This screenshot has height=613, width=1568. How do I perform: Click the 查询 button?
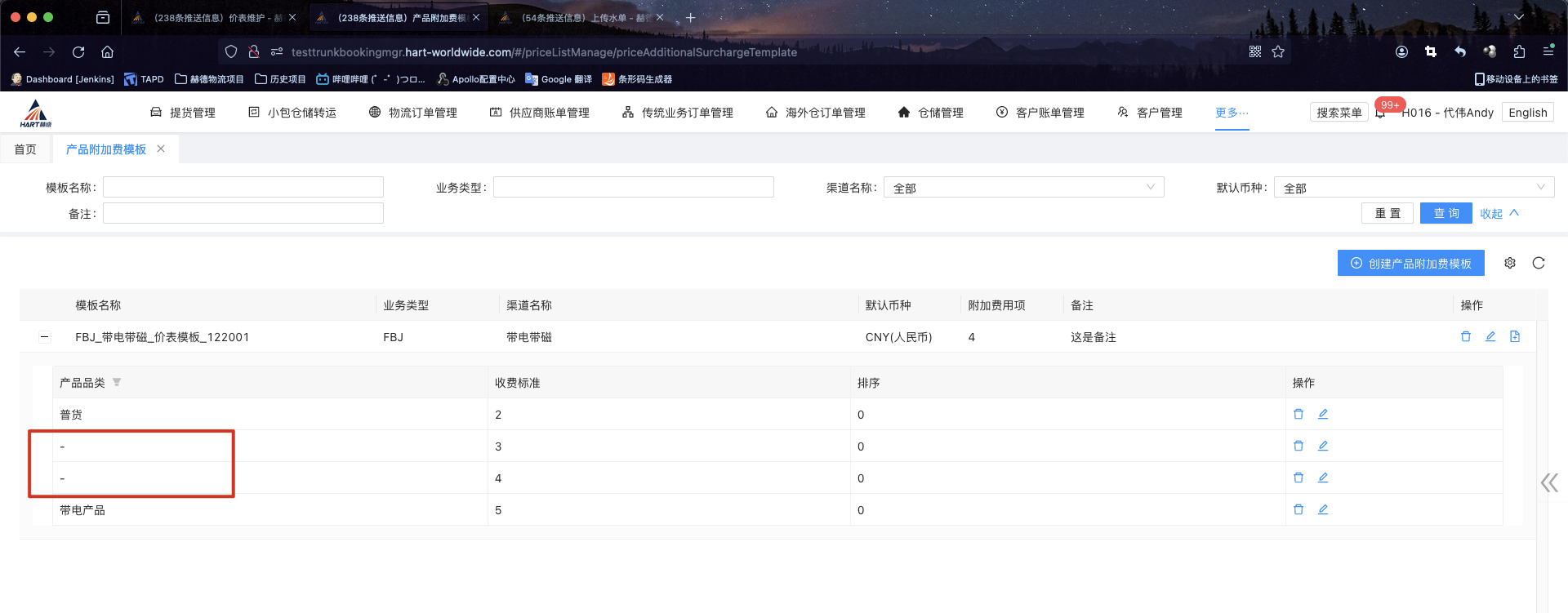[1445, 213]
